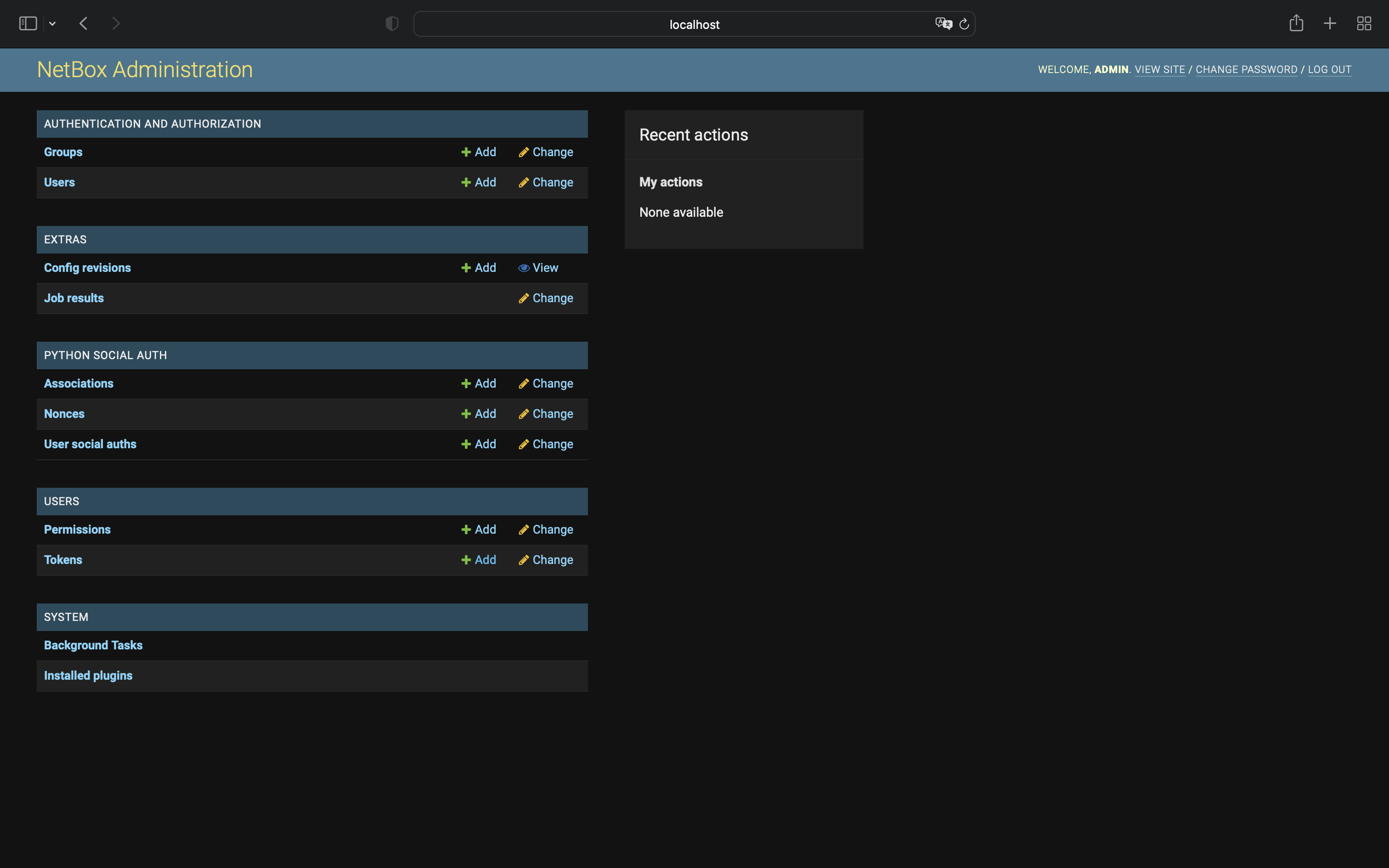Screen dimensions: 1389x868
Task: Click the LOG OUT link
Action: [x=1329, y=69]
